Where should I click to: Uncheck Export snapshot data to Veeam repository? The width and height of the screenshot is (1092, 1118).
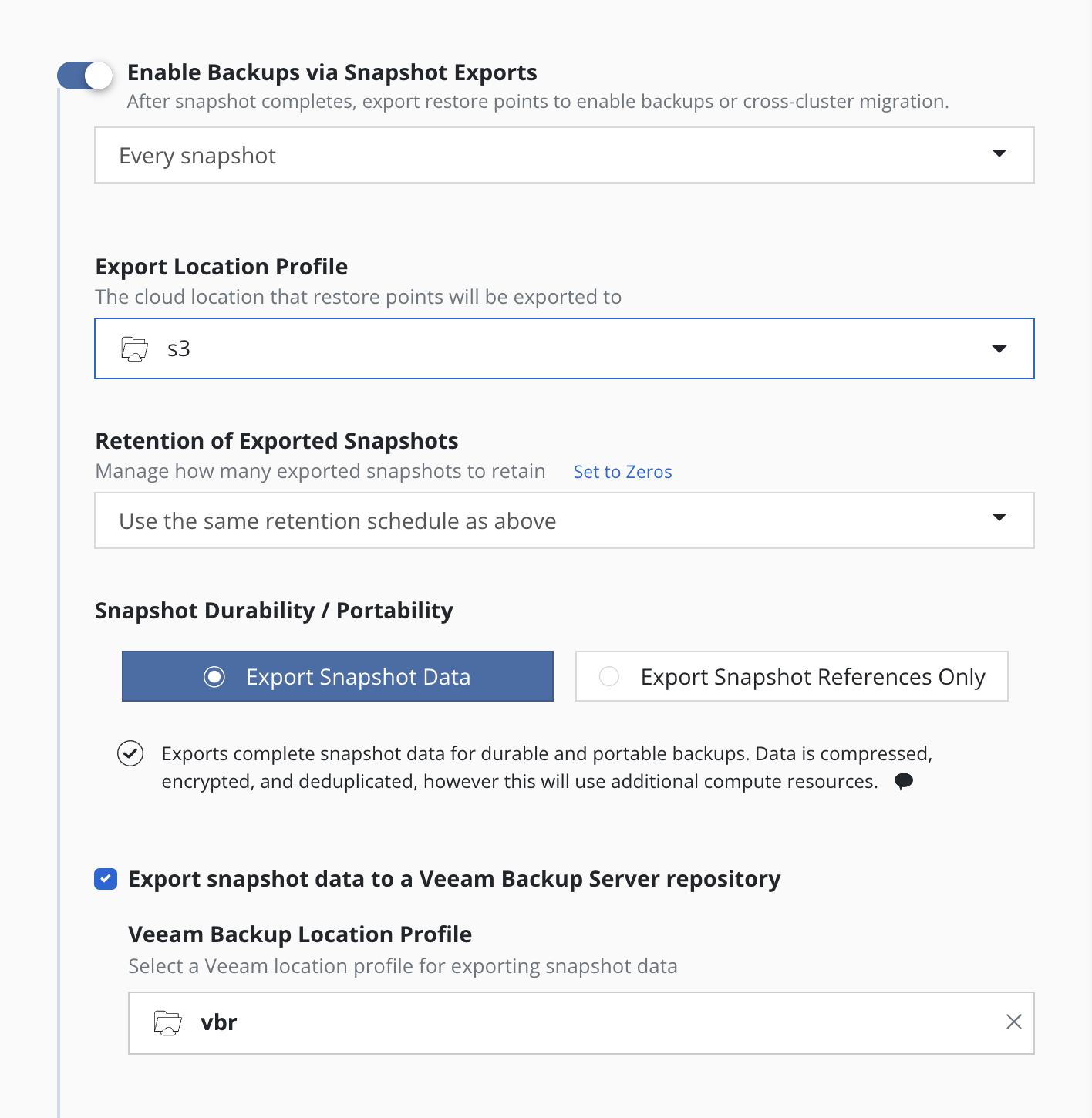click(x=106, y=879)
